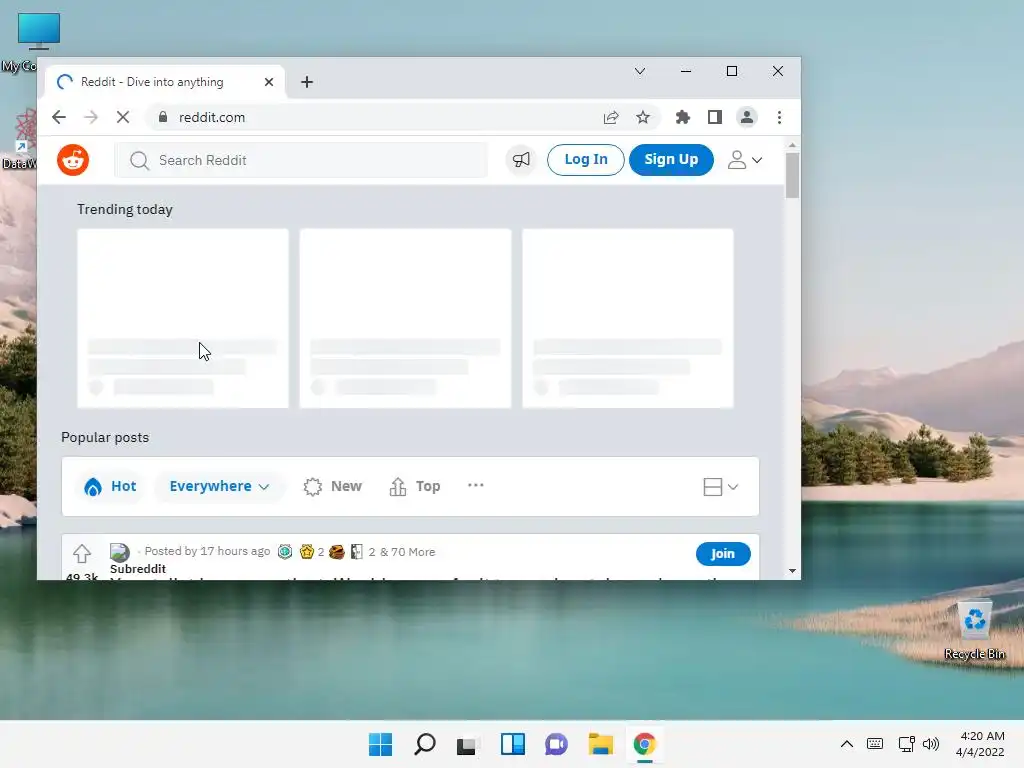
Task: Open Reddit user menu dropdown
Action: tap(745, 160)
